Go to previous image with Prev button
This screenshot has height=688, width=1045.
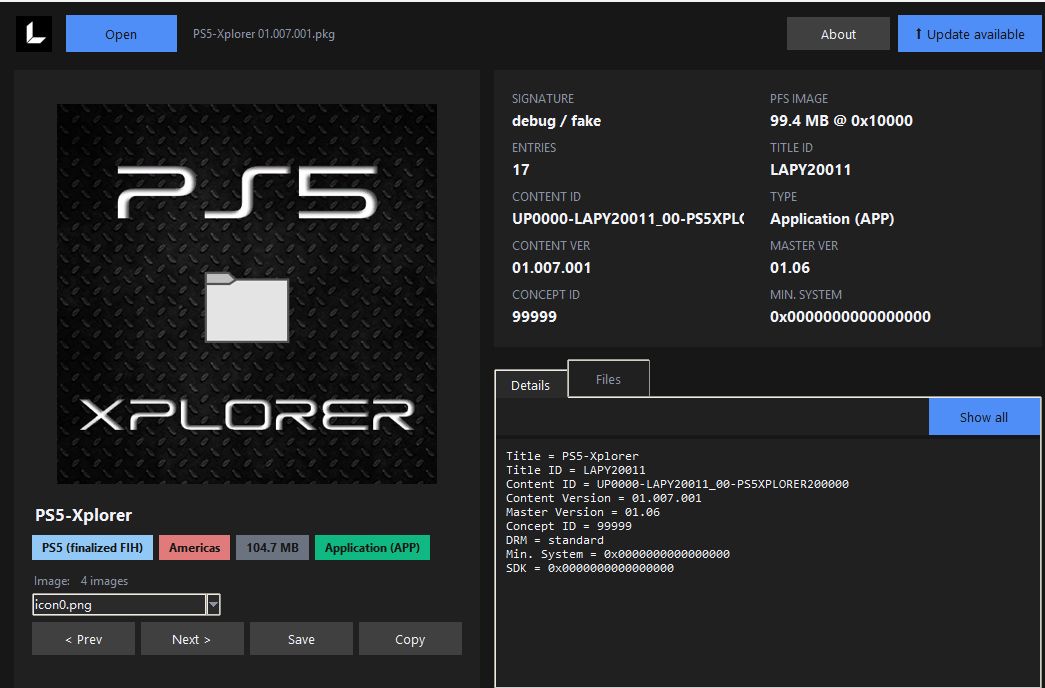pos(83,639)
